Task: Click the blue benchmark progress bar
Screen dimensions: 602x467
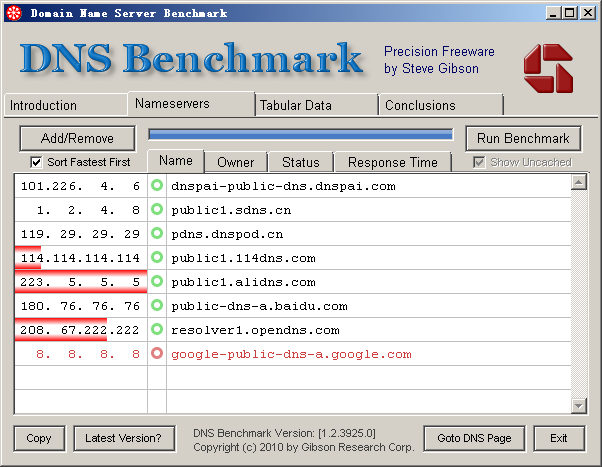Action: tap(301, 134)
